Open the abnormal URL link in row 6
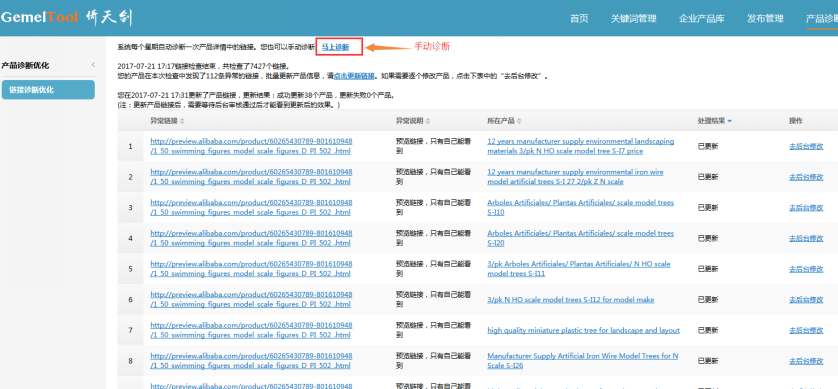 point(251,300)
